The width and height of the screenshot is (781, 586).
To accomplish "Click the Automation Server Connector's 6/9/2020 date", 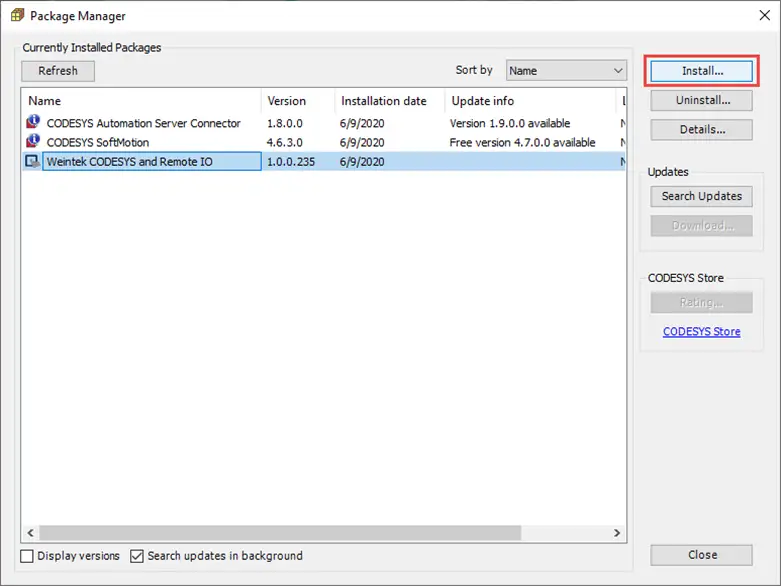I will click(x=362, y=123).
